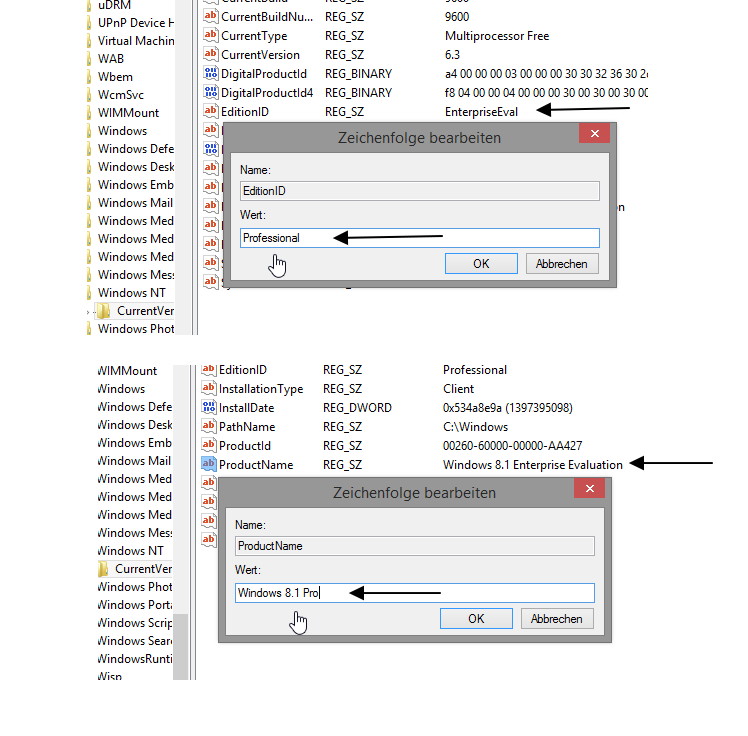
Task: Click the DWORD icon beside InstallDate
Action: (208, 407)
